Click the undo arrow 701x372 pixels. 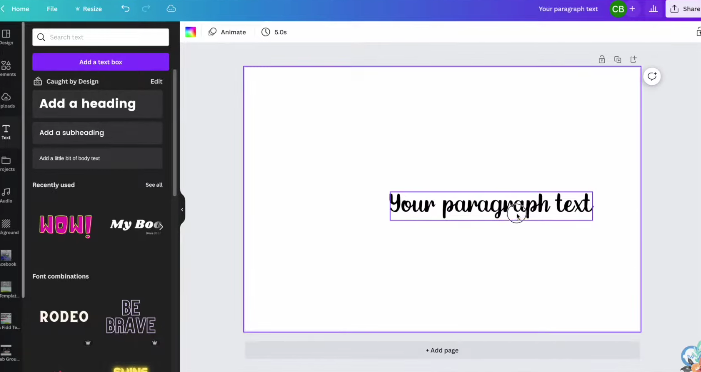pyautogui.click(x=126, y=8)
